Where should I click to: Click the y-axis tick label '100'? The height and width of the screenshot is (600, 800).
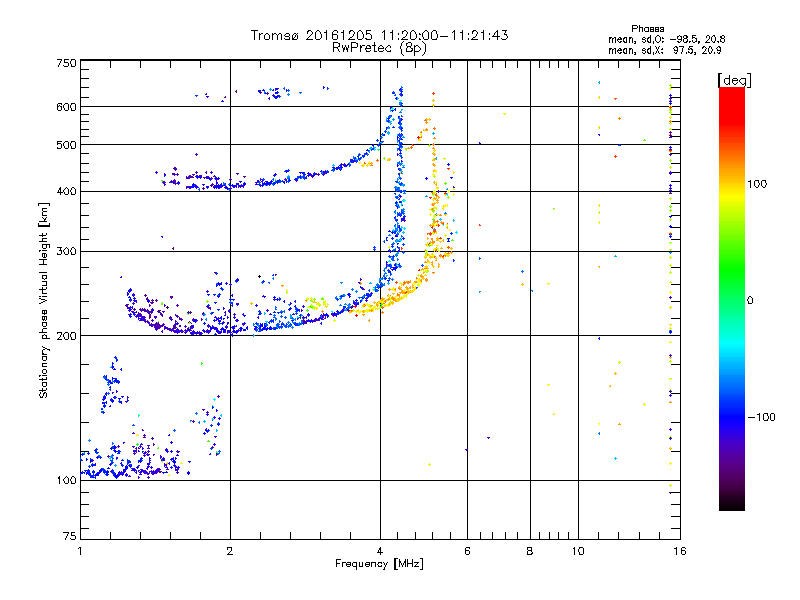coord(66,480)
